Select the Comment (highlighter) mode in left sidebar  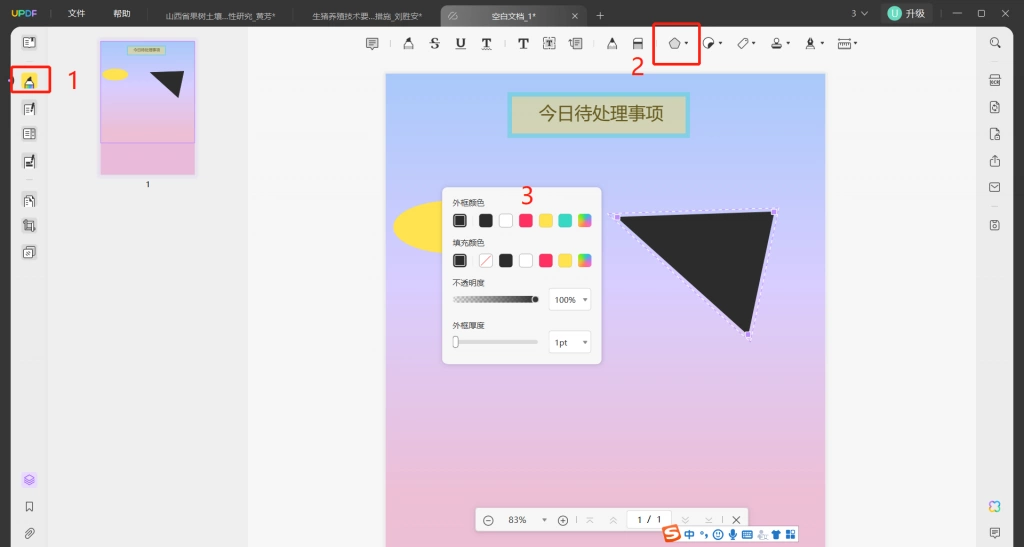point(29,82)
